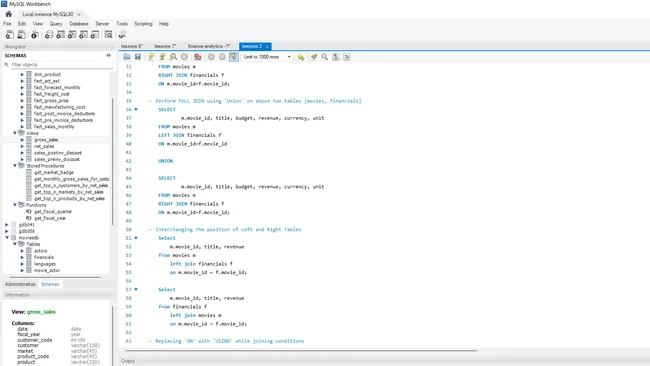Close the lessons 2 query tab
Image resolution: width=650 pixels, height=366 pixels.
click(x=267, y=46)
